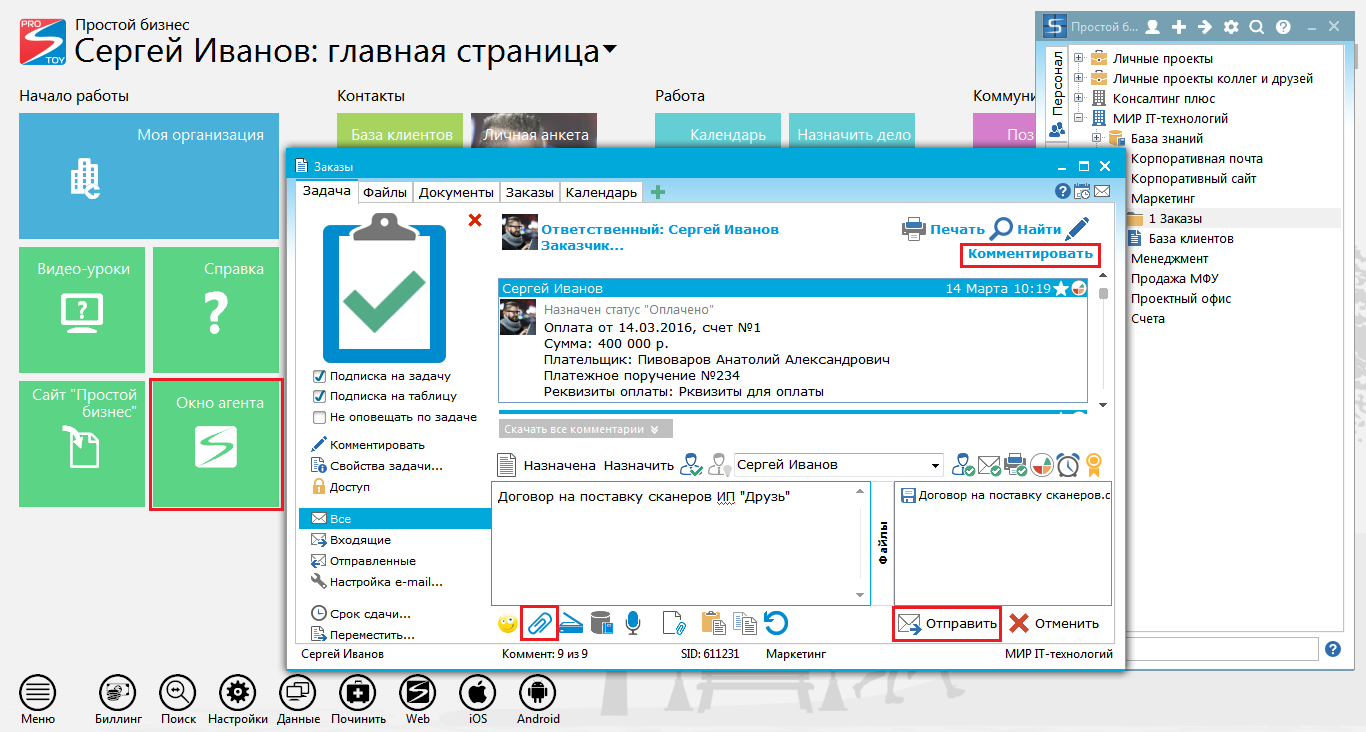Toggle the Подписка на задачу checkbox

tap(319, 376)
